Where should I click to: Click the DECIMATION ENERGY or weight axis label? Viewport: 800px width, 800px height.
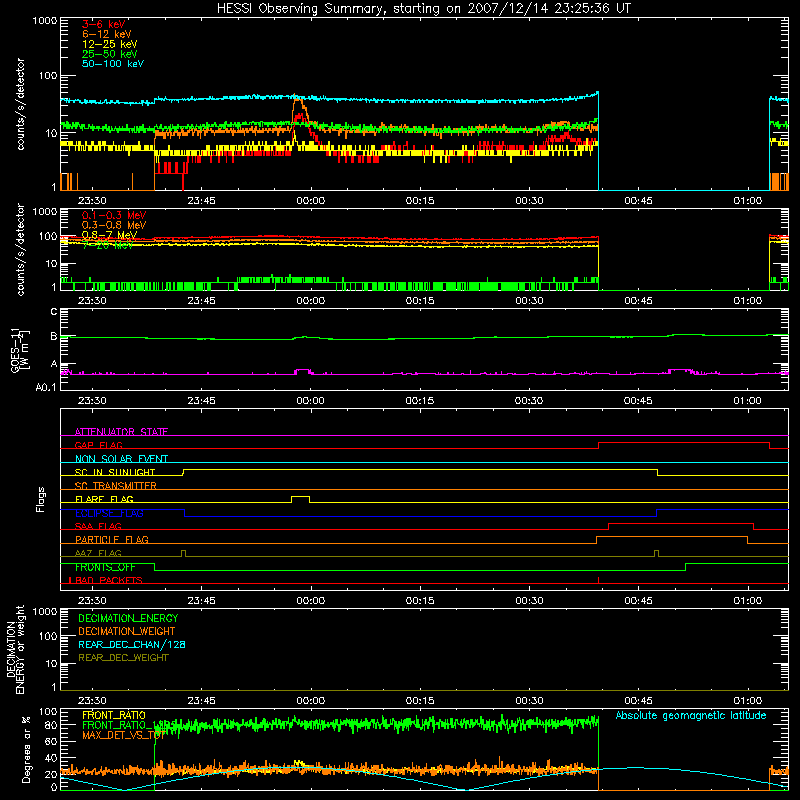tap(15, 649)
